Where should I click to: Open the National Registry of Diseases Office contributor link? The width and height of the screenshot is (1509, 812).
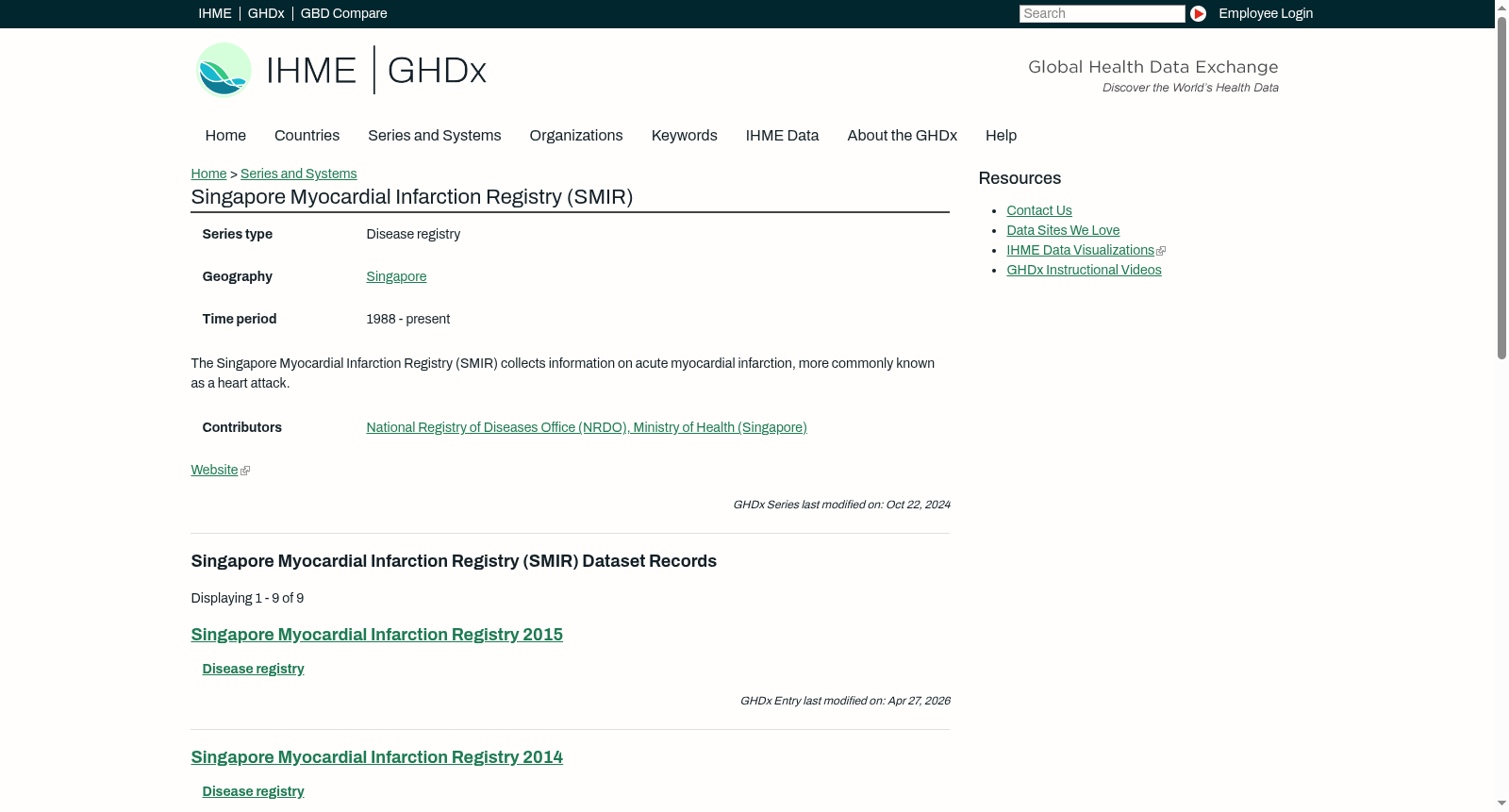pos(587,428)
